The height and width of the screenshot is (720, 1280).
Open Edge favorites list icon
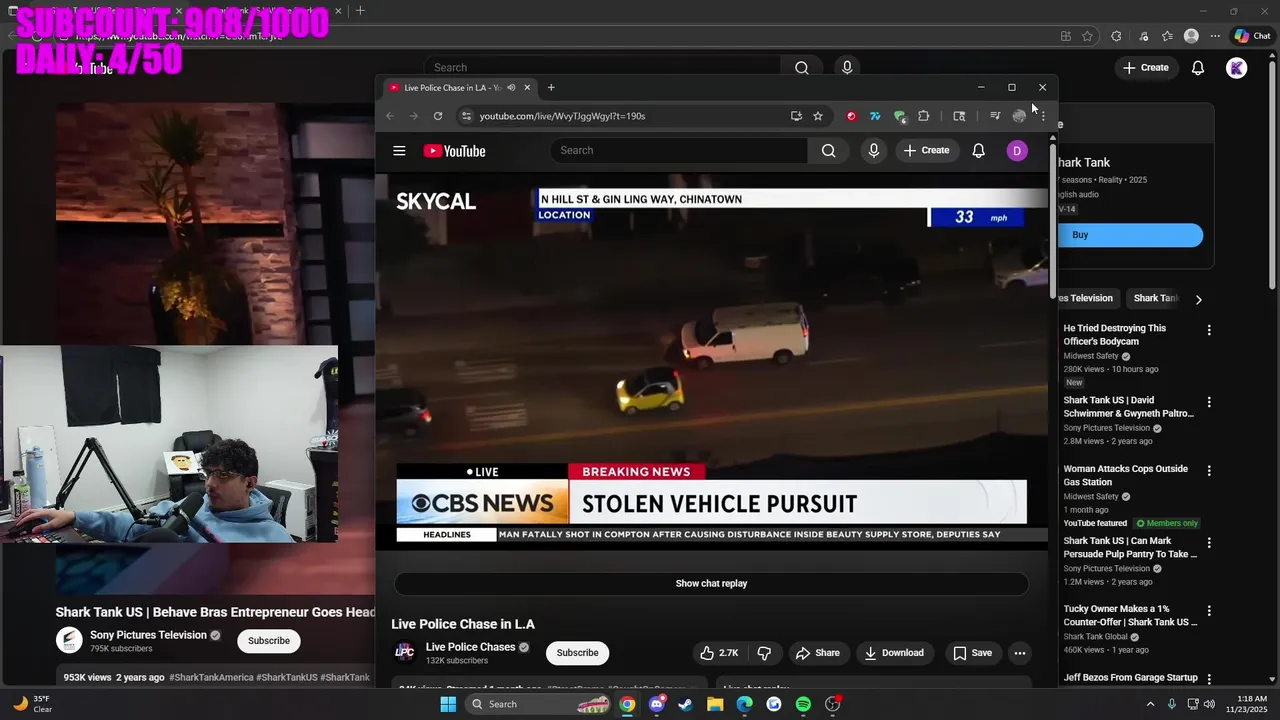click(1167, 36)
